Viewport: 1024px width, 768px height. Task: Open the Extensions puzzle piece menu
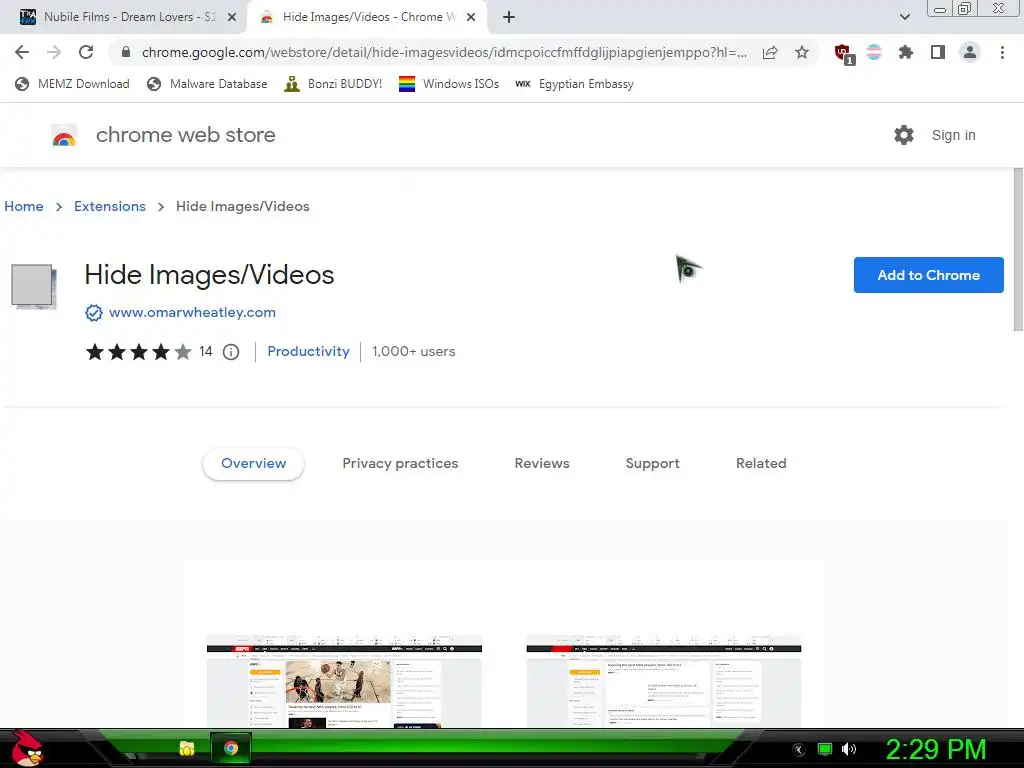point(905,52)
